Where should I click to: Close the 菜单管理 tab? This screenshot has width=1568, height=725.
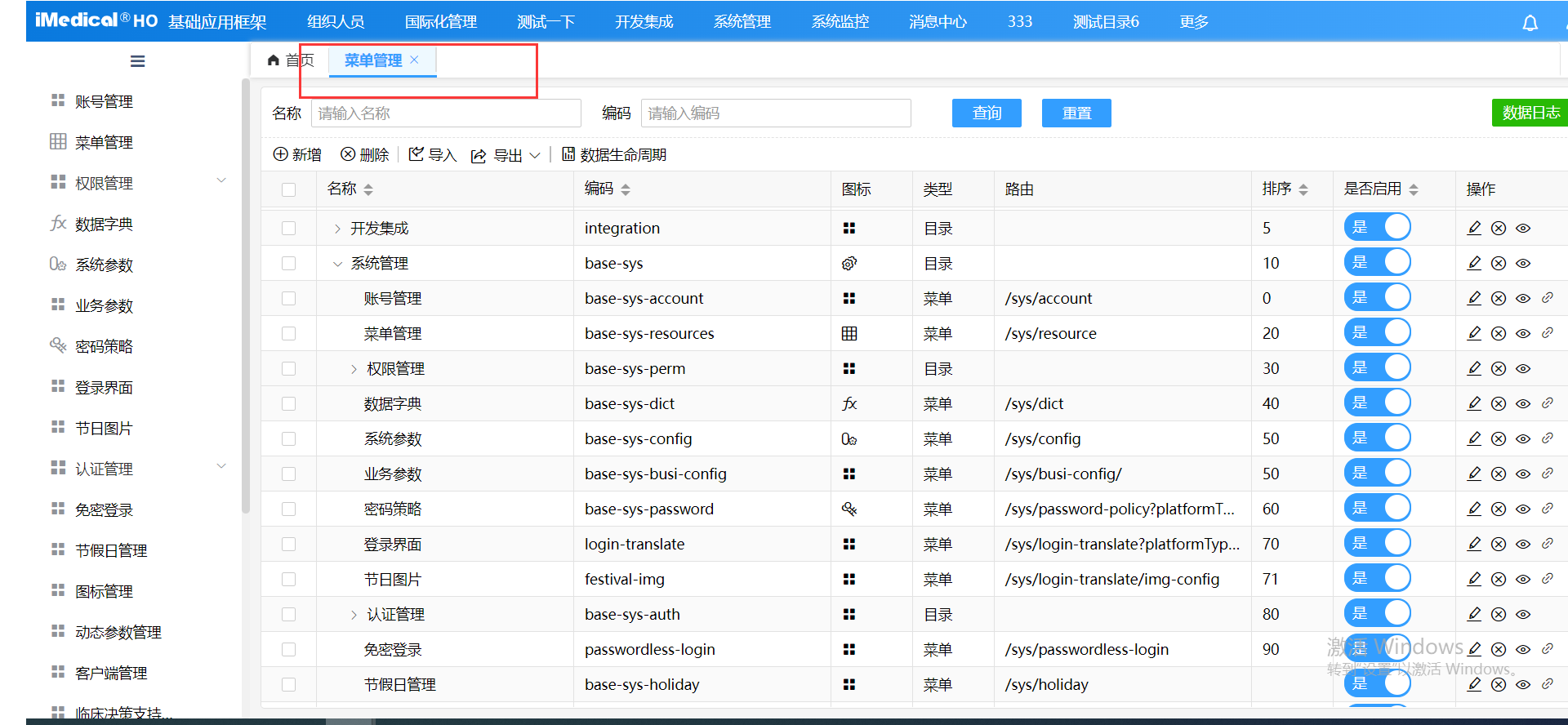(x=415, y=60)
